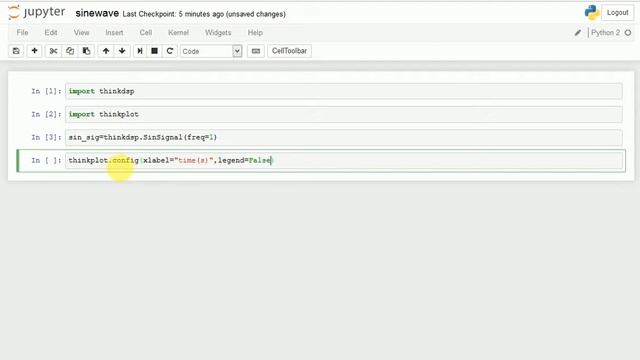Insert a cell below with plus icon

34,51
